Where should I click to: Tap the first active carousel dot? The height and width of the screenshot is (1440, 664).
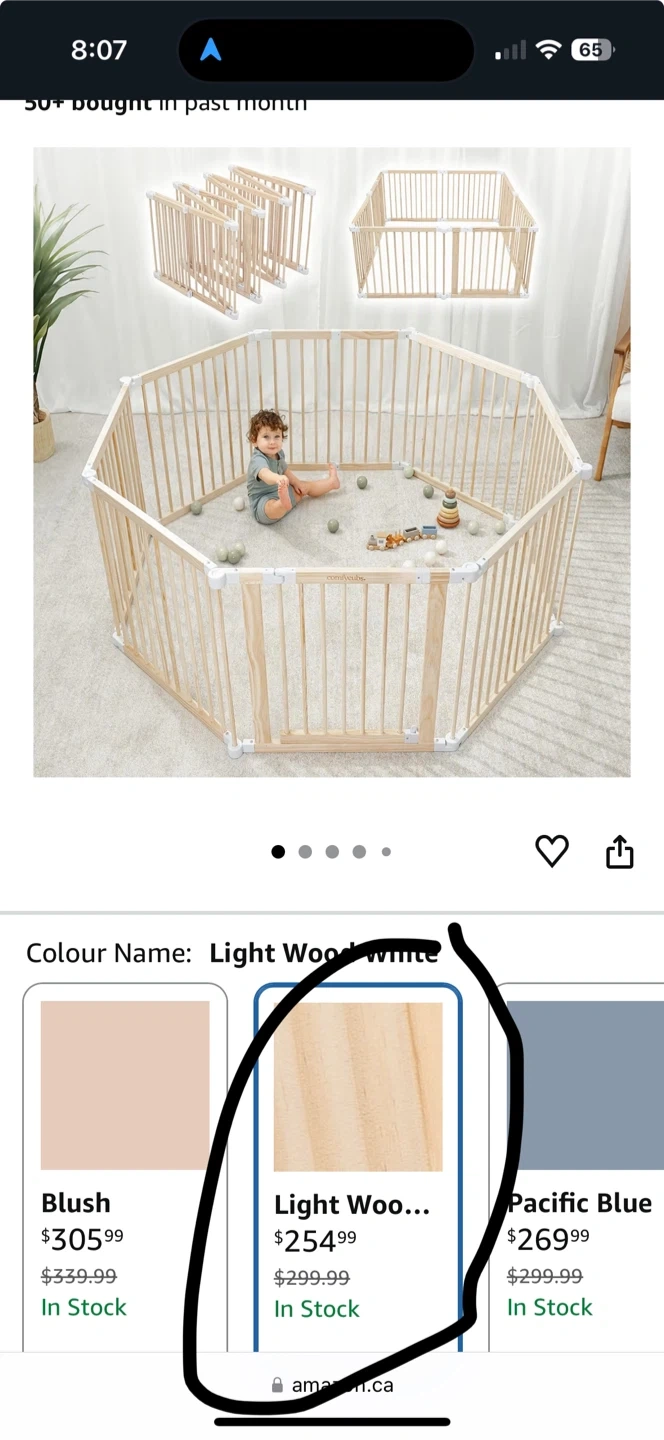click(278, 852)
